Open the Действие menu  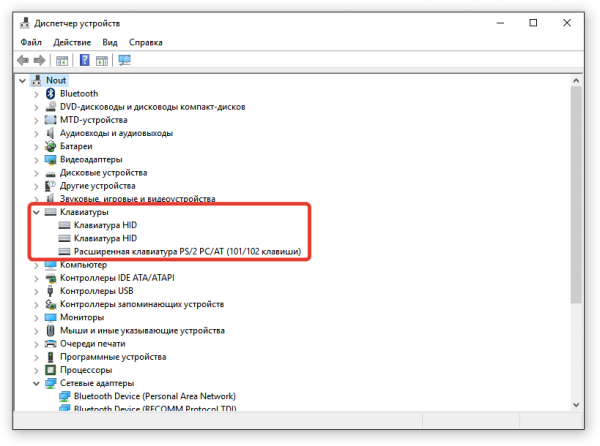coord(72,42)
